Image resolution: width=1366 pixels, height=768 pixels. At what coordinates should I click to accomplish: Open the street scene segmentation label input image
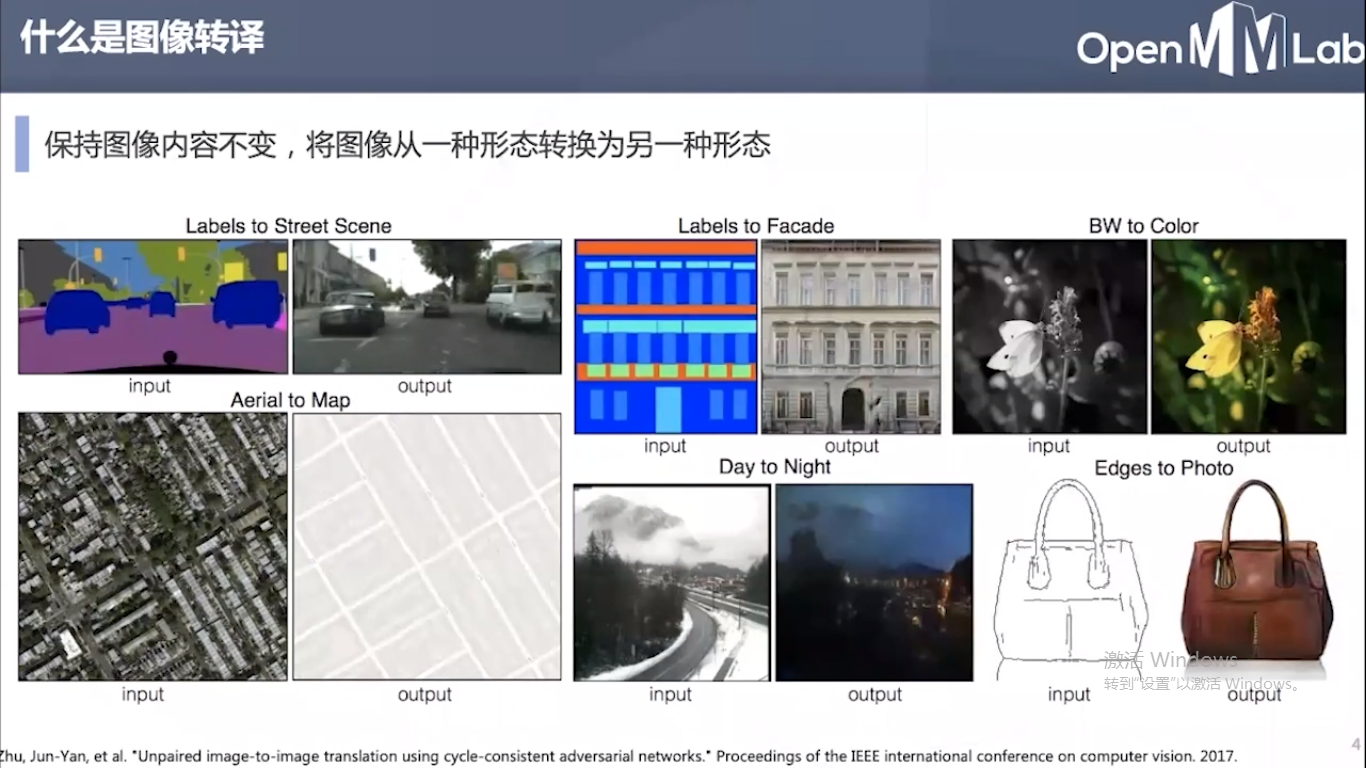153,307
